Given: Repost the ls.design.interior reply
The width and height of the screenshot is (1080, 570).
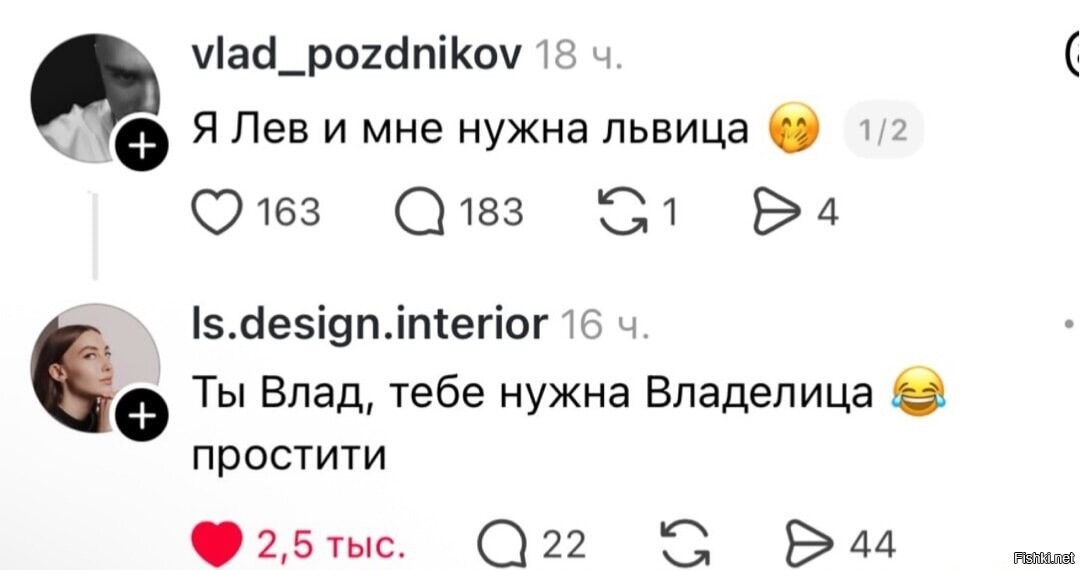Looking at the screenshot, I should [x=684, y=545].
